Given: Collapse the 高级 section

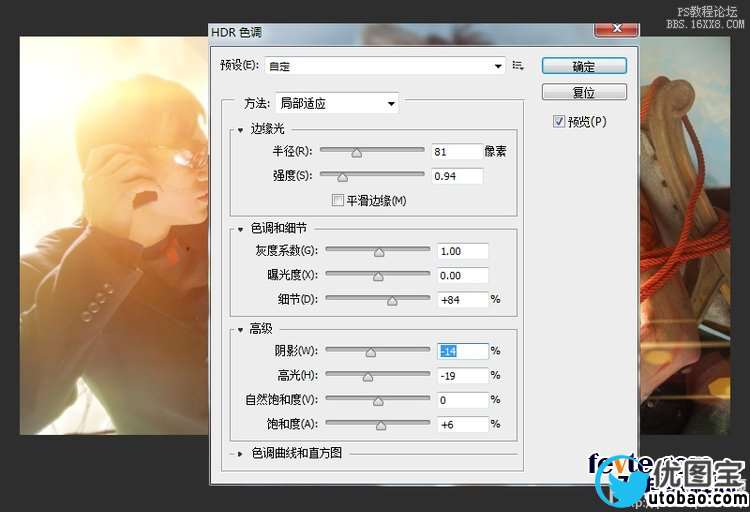Looking at the screenshot, I should [240, 329].
